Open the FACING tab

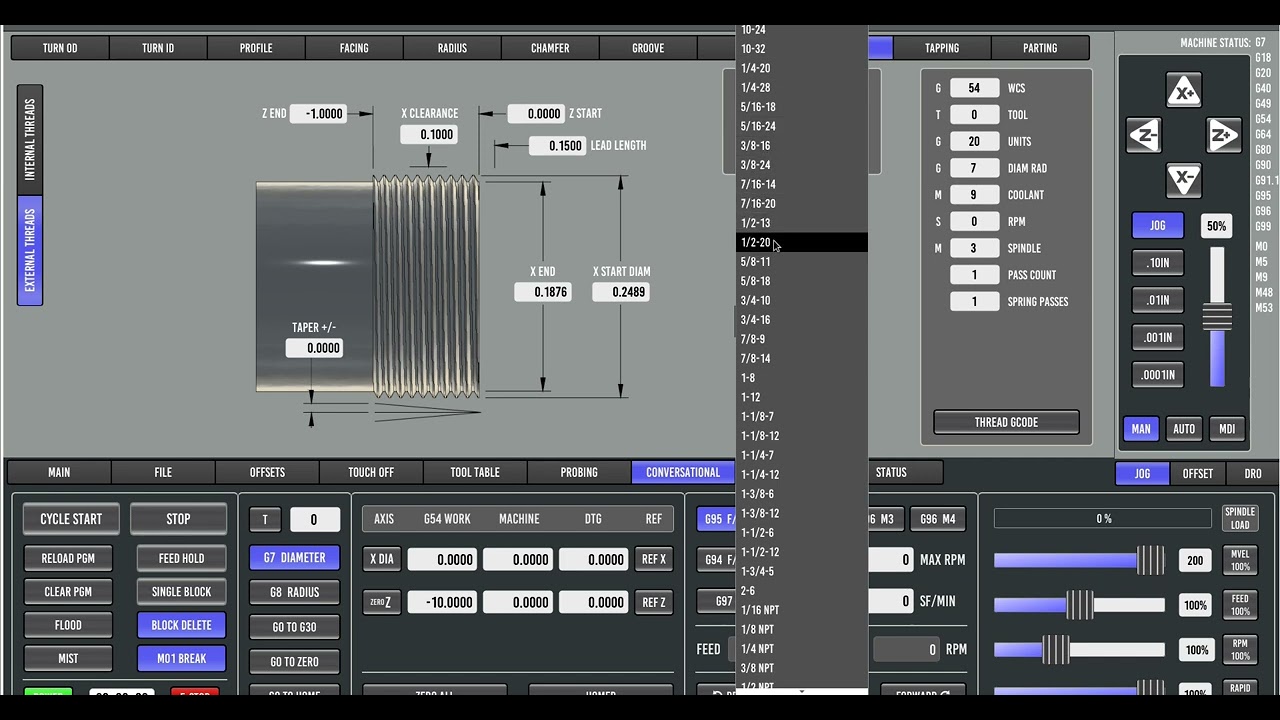(354, 48)
